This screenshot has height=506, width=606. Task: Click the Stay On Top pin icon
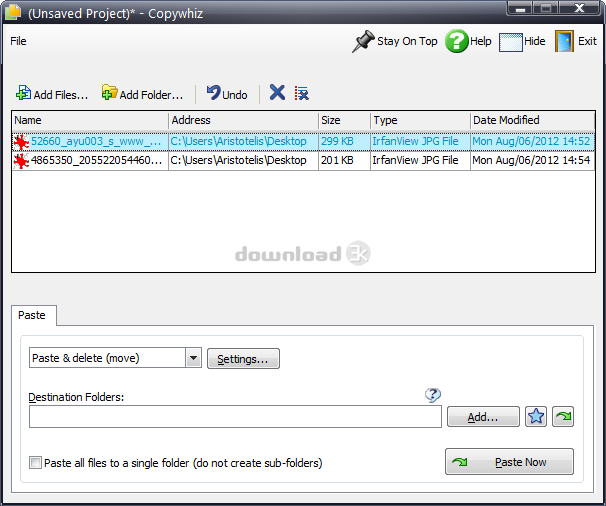point(363,42)
